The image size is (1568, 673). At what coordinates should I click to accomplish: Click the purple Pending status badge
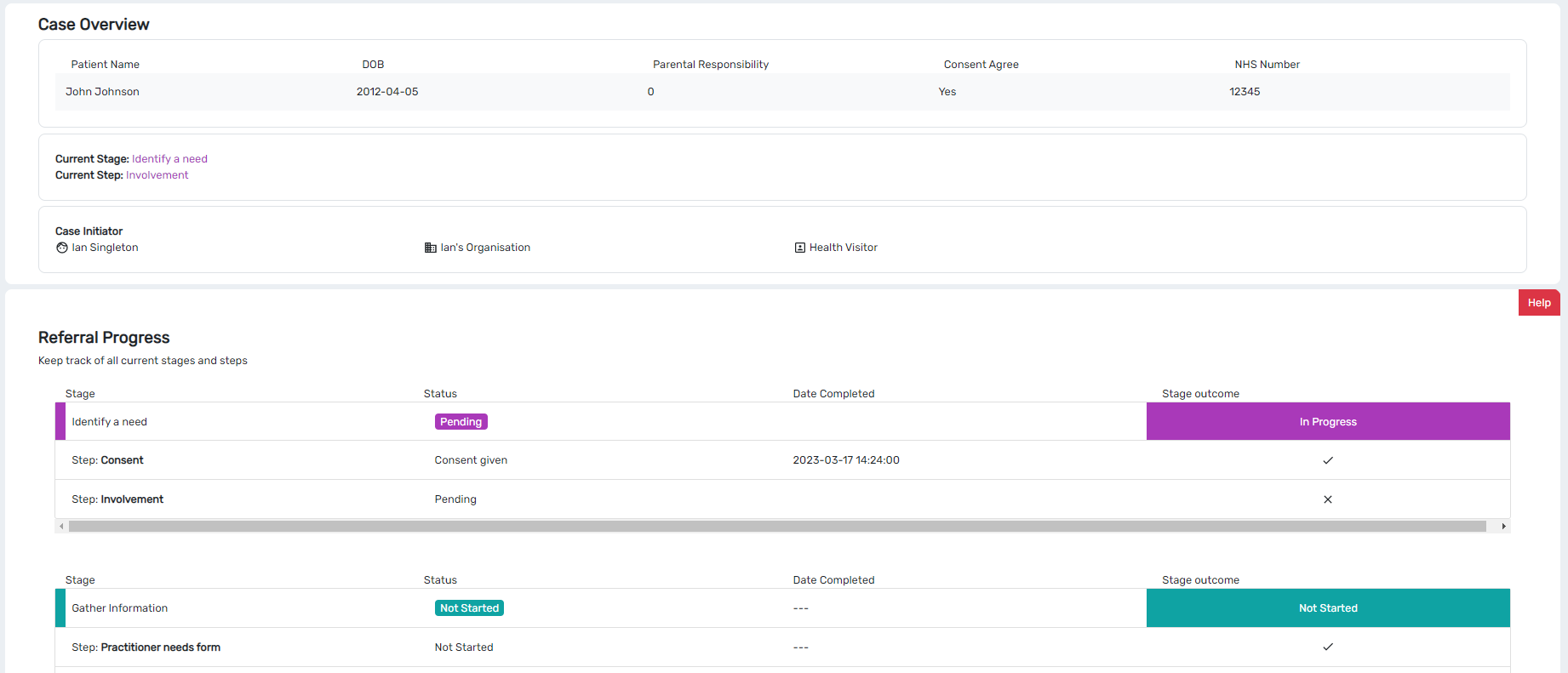[x=461, y=422]
